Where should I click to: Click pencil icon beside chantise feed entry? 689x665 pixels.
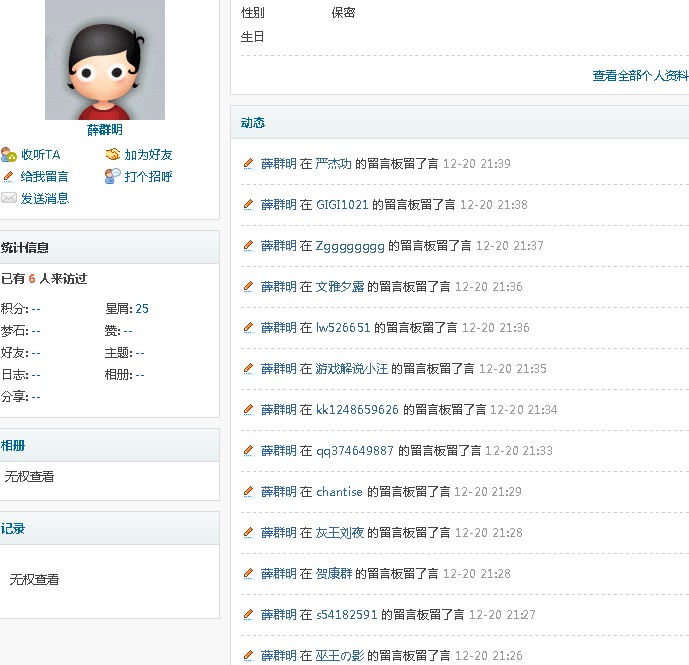click(249, 492)
